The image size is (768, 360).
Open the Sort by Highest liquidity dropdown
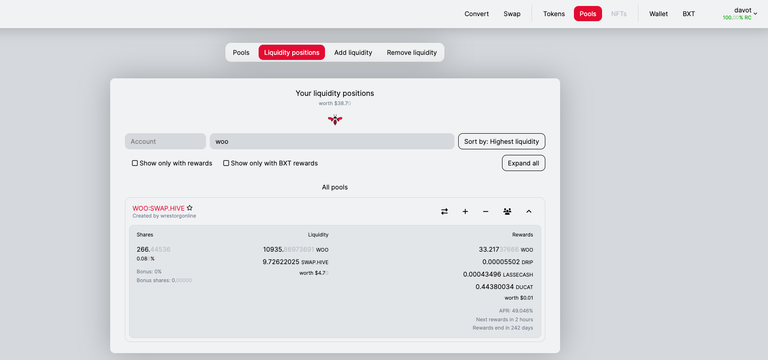click(502, 142)
